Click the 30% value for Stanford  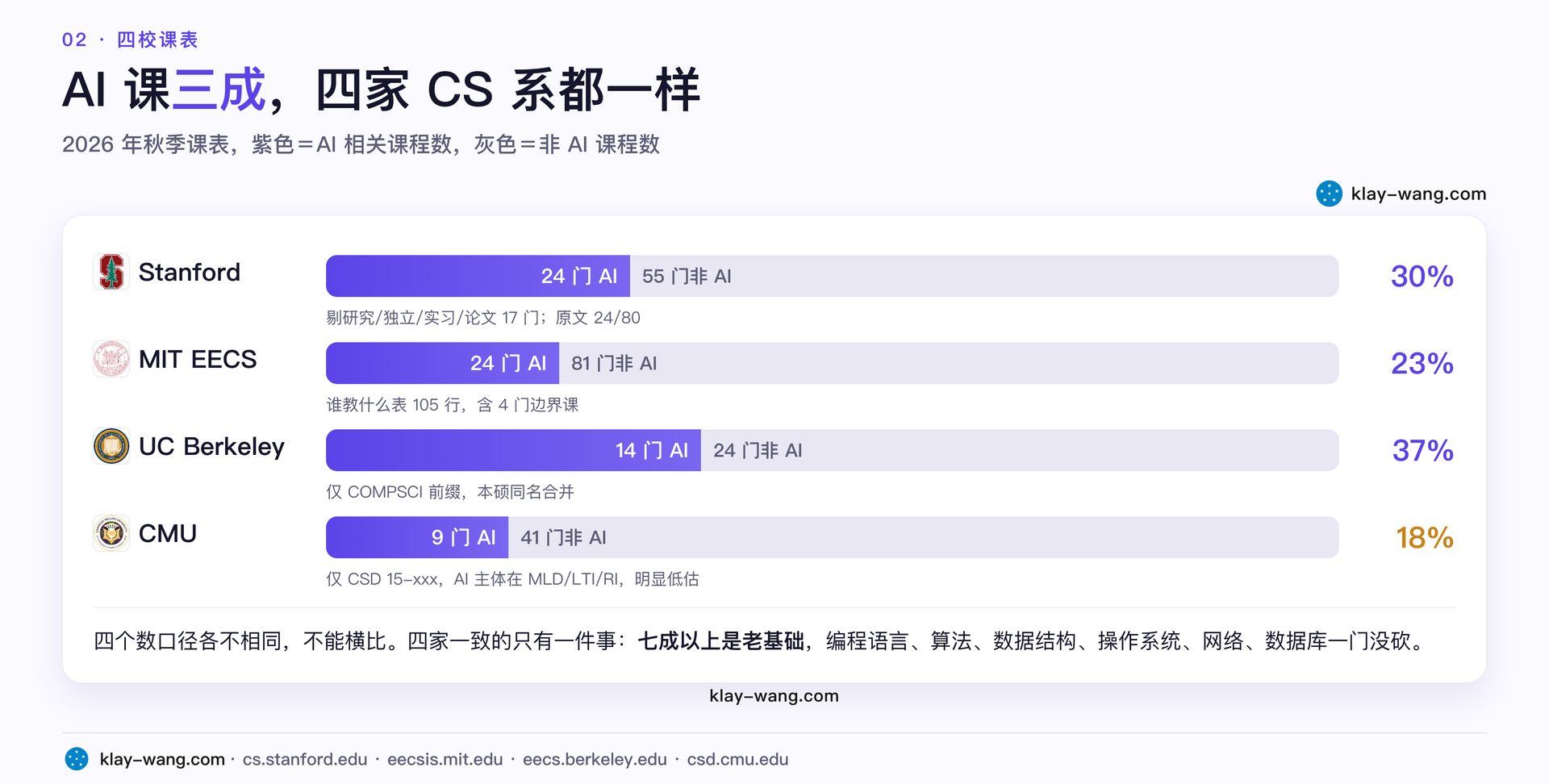click(1422, 276)
